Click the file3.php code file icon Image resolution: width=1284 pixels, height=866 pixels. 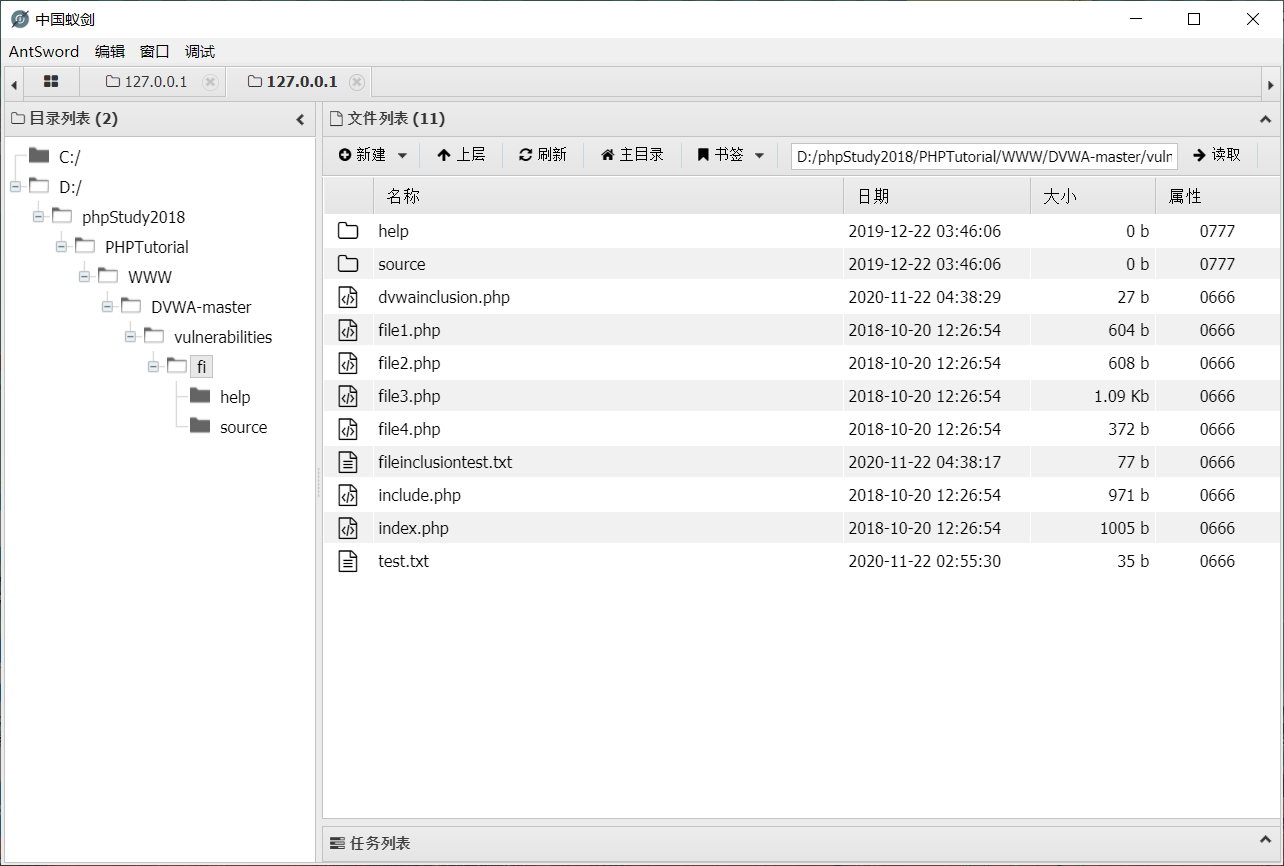coord(347,396)
